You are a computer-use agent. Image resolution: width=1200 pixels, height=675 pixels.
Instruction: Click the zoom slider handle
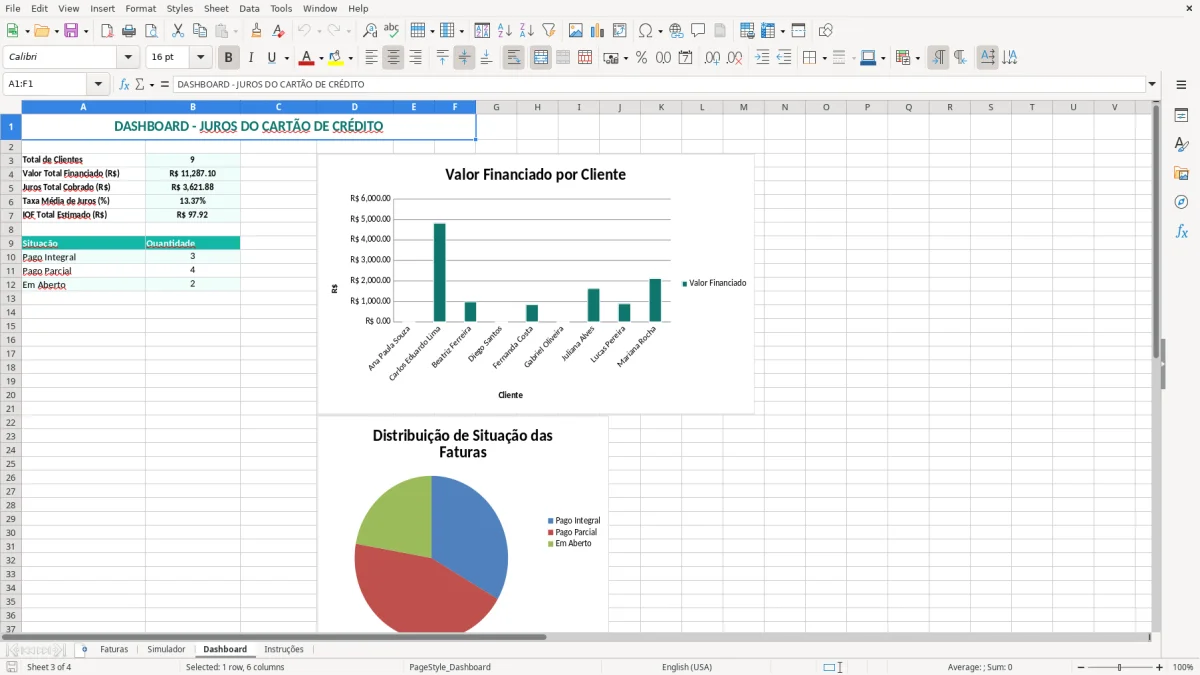tap(1120, 667)
